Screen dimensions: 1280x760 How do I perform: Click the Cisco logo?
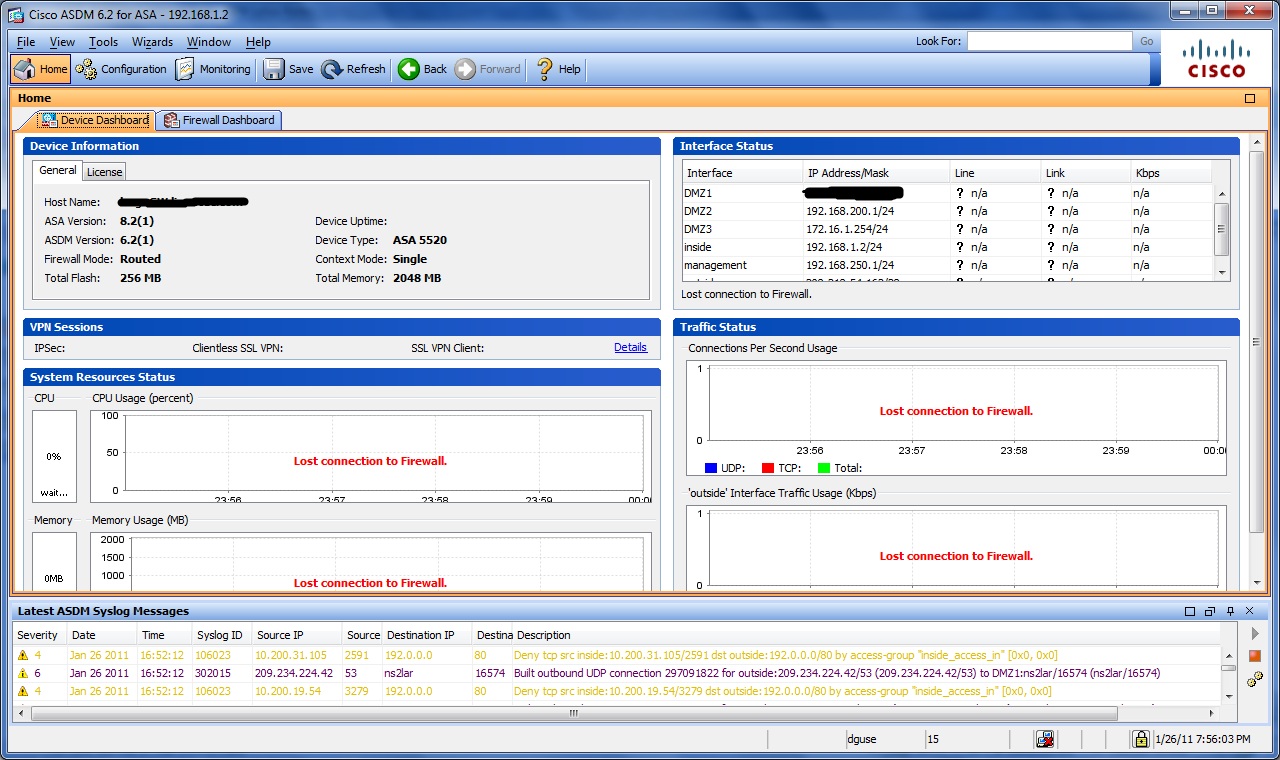click(1216, 59)
